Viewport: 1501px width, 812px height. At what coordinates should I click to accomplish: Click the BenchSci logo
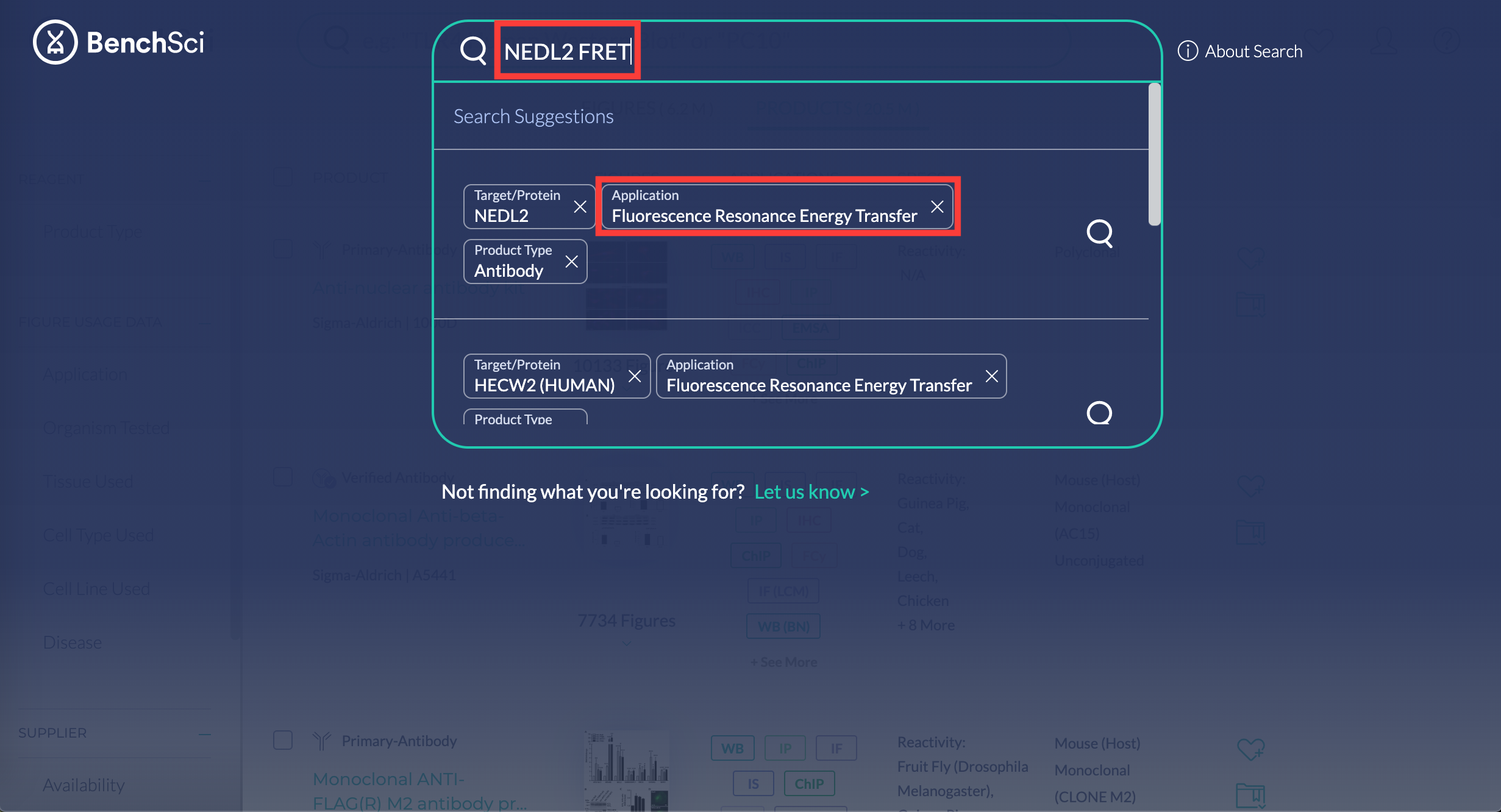tap(119, 42)
